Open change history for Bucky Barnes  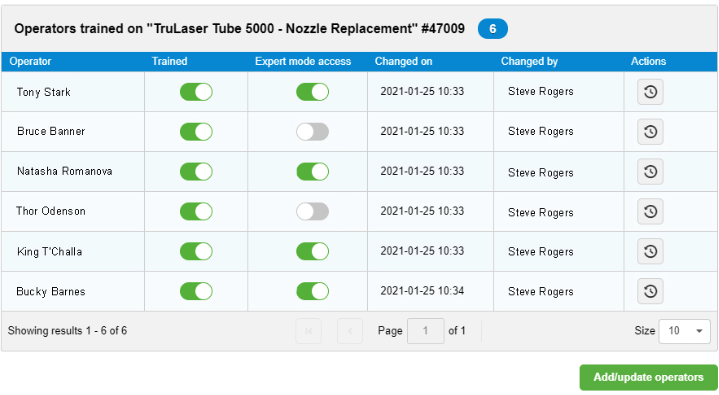650,291
